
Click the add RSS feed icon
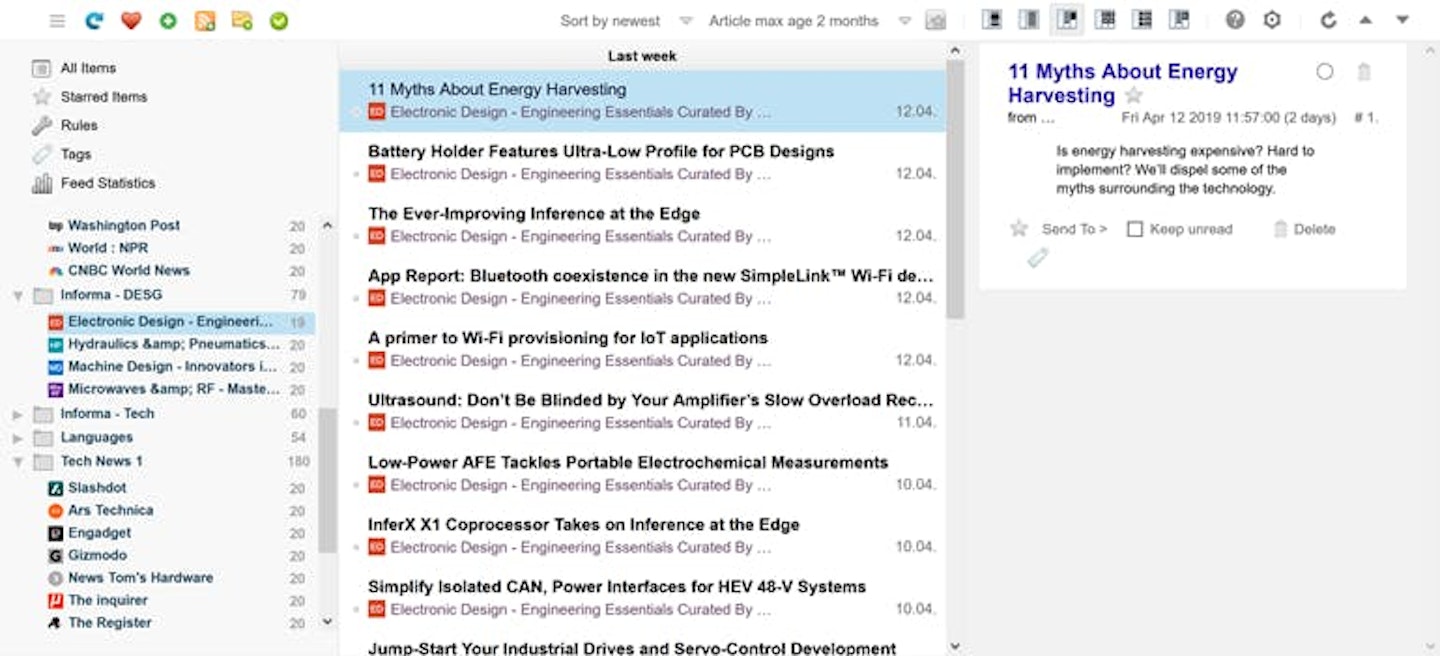pyautogui.click(x=205, y=20)
